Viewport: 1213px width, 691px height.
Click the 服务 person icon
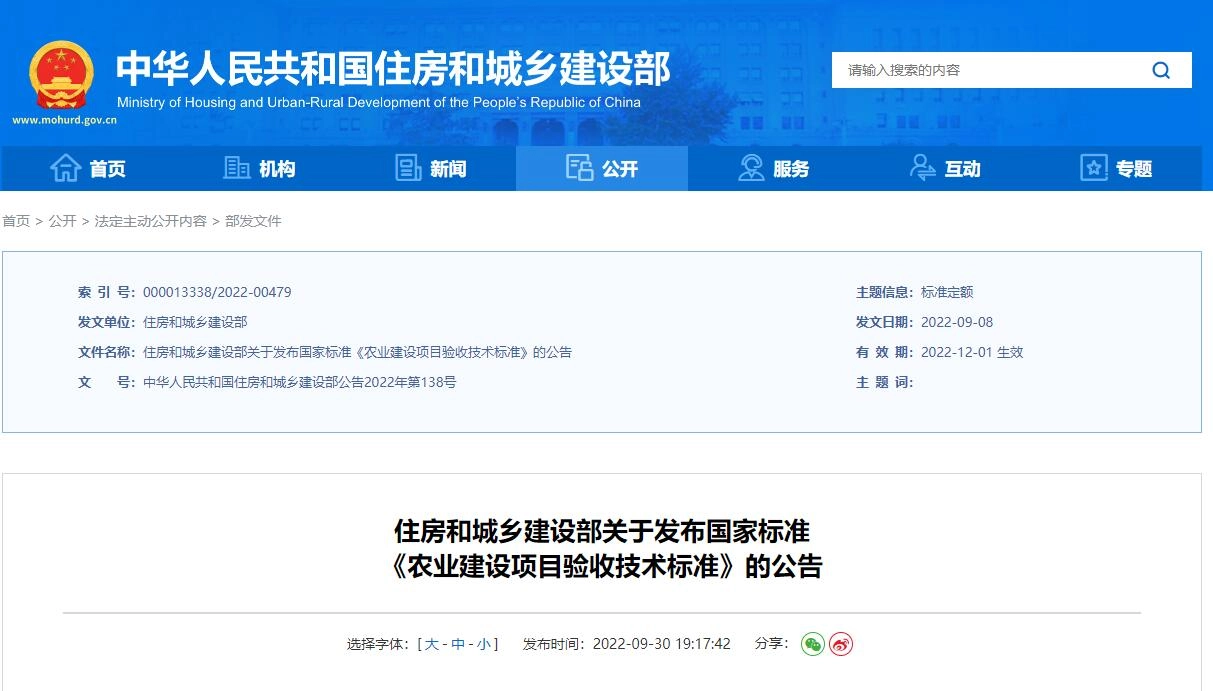click(751, 168)
